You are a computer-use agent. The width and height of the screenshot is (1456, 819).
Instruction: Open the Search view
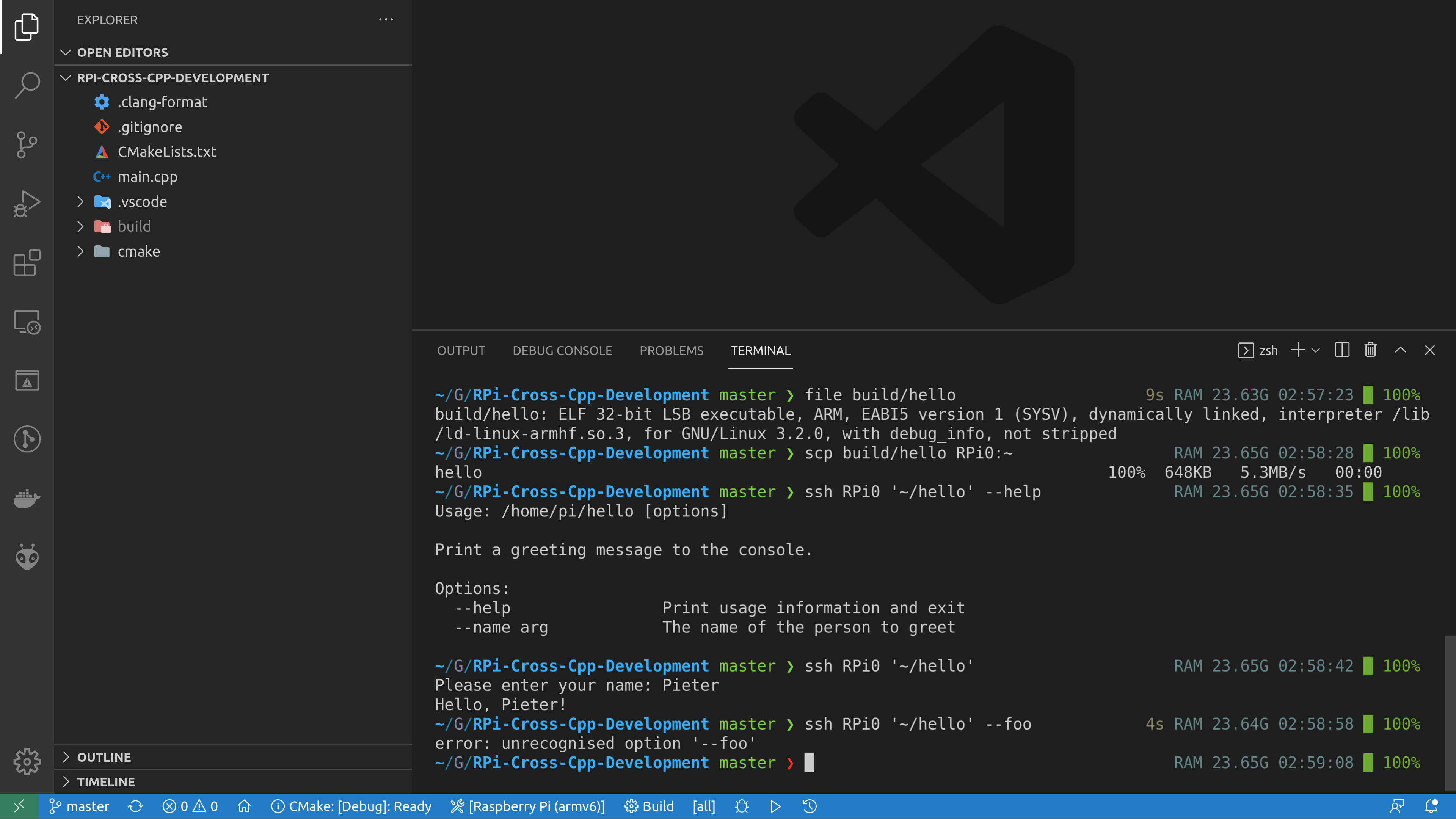[27, 86]
